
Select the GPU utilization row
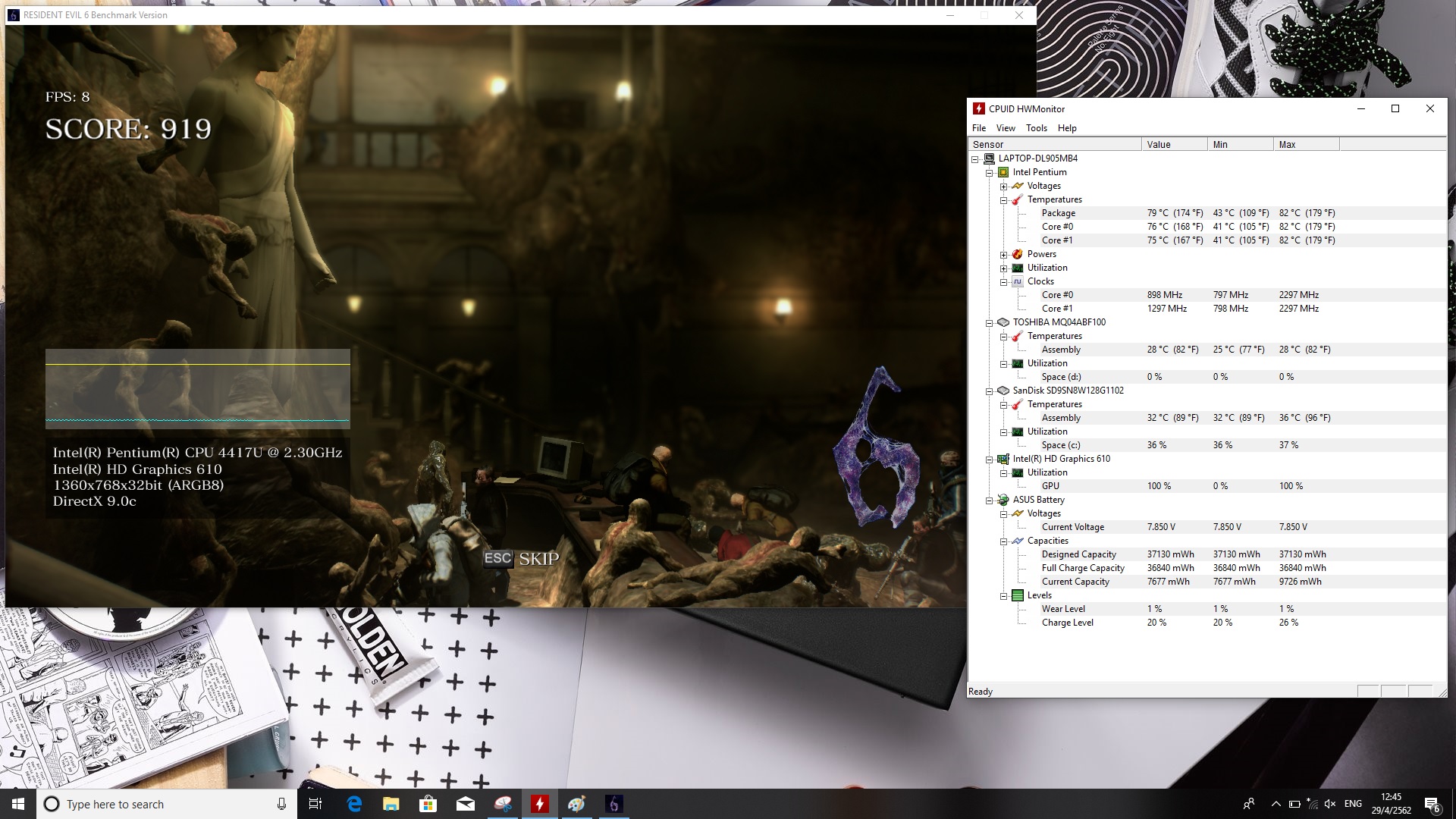tap(1207, 486)
